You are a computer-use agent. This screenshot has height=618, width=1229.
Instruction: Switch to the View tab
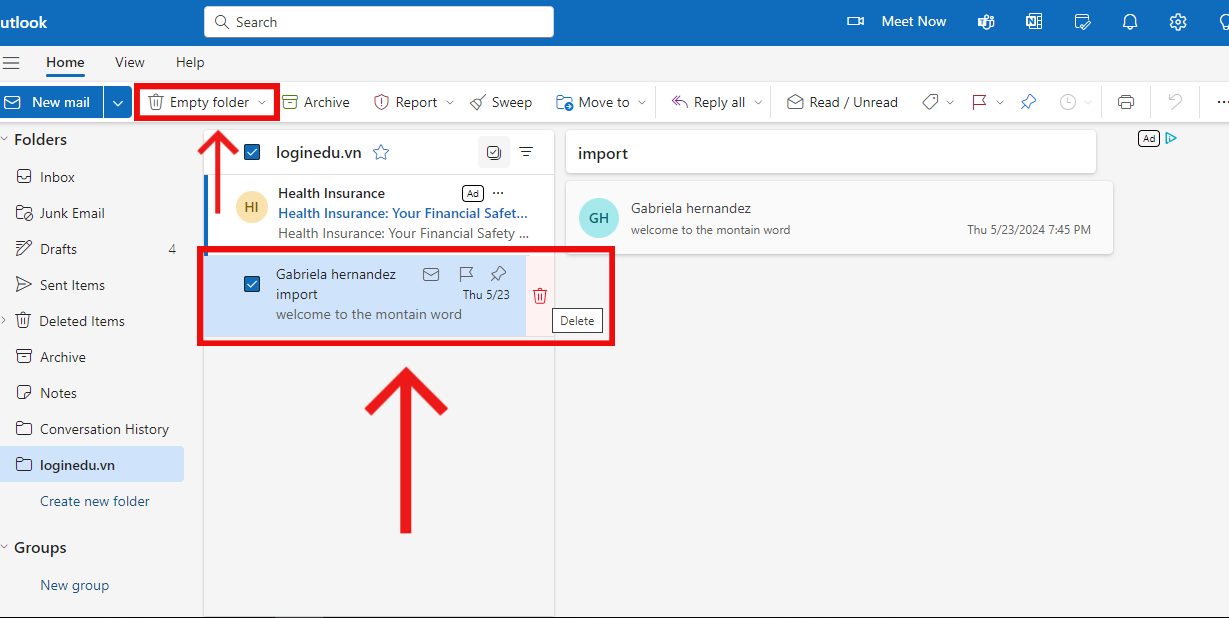click(x=130, y=62)
